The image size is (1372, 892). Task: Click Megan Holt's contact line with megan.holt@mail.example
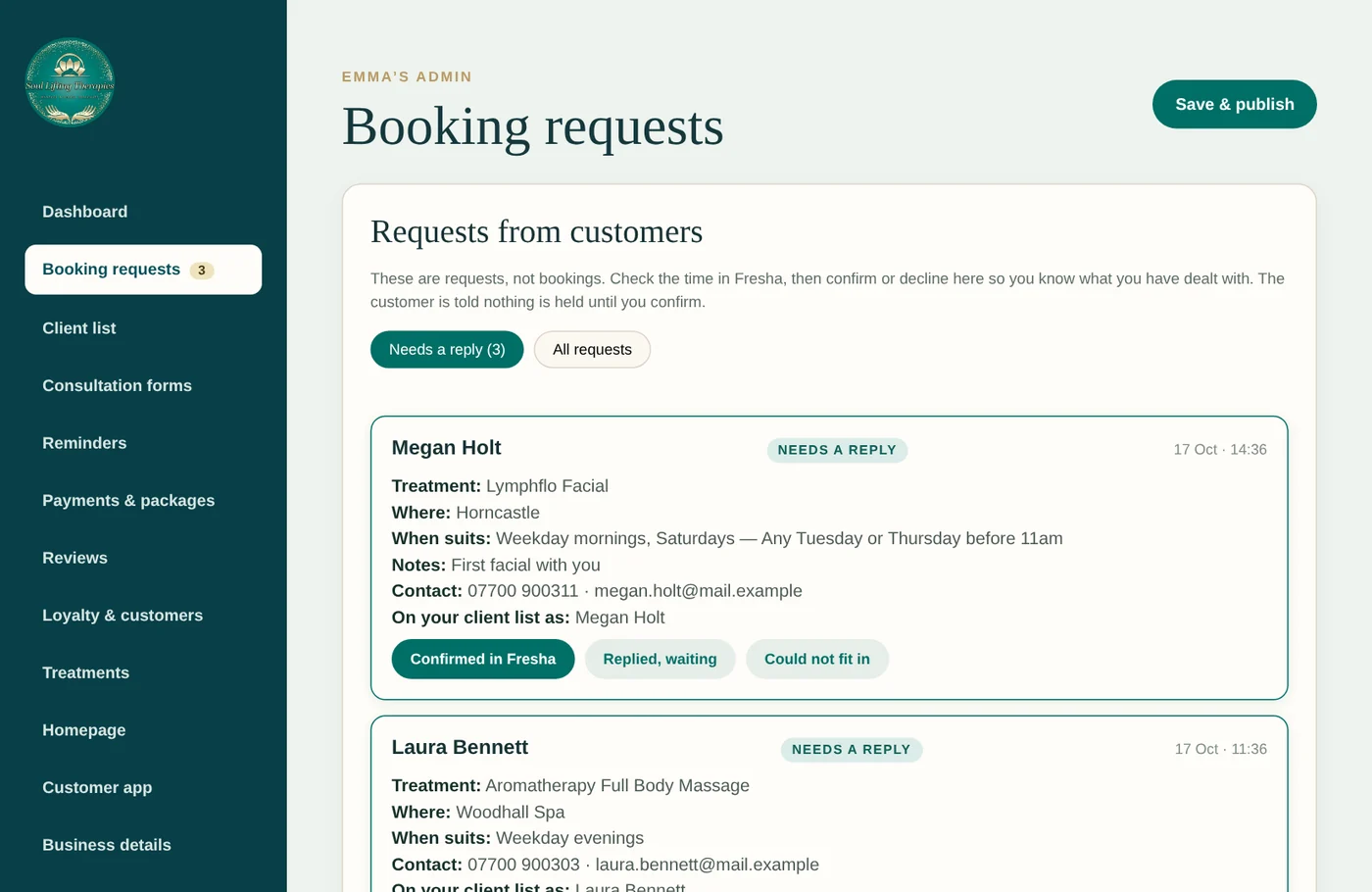pos(597,591)
